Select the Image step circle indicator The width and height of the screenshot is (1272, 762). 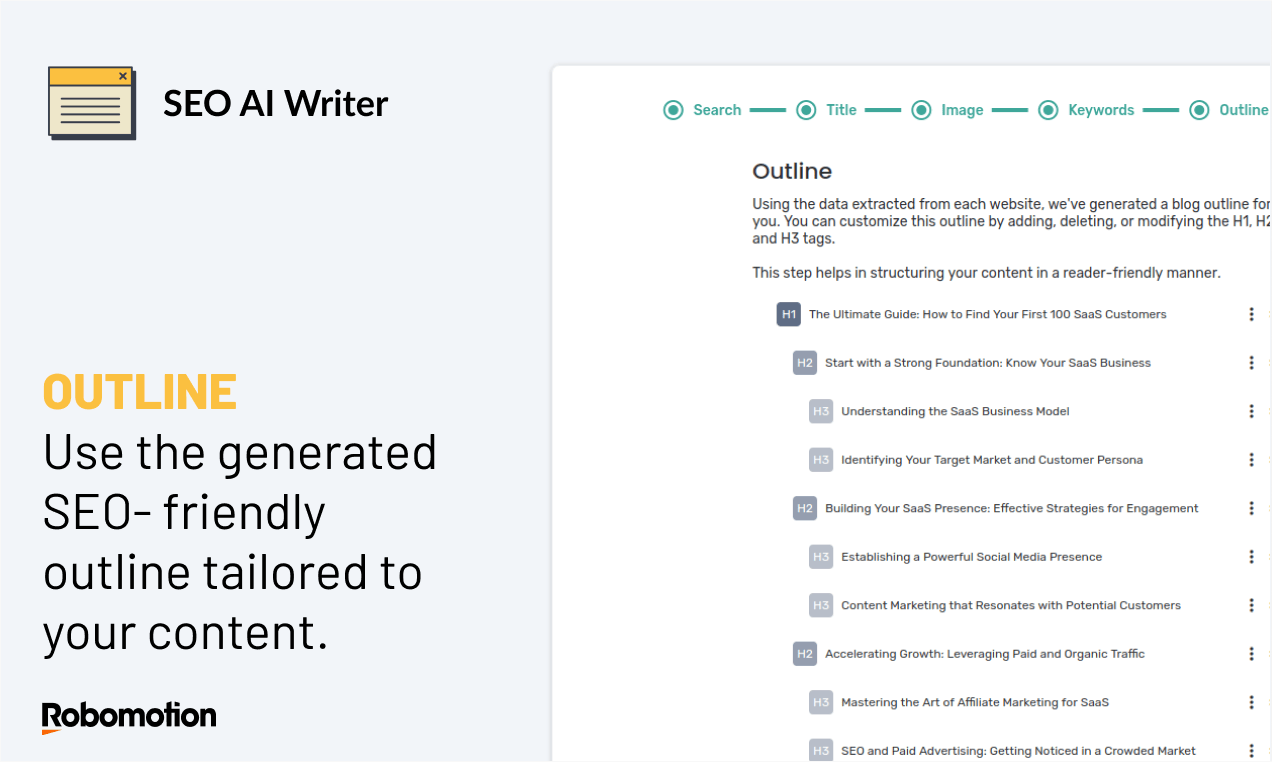pos(921,110)
